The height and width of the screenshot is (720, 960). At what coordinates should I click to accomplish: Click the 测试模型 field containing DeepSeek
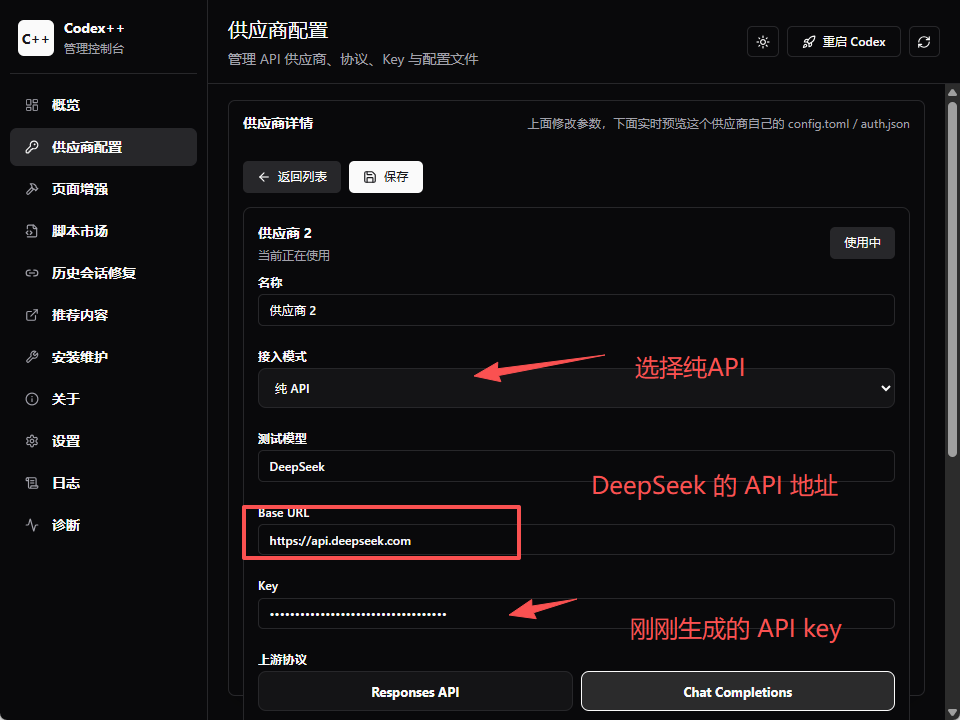[576, 466]
